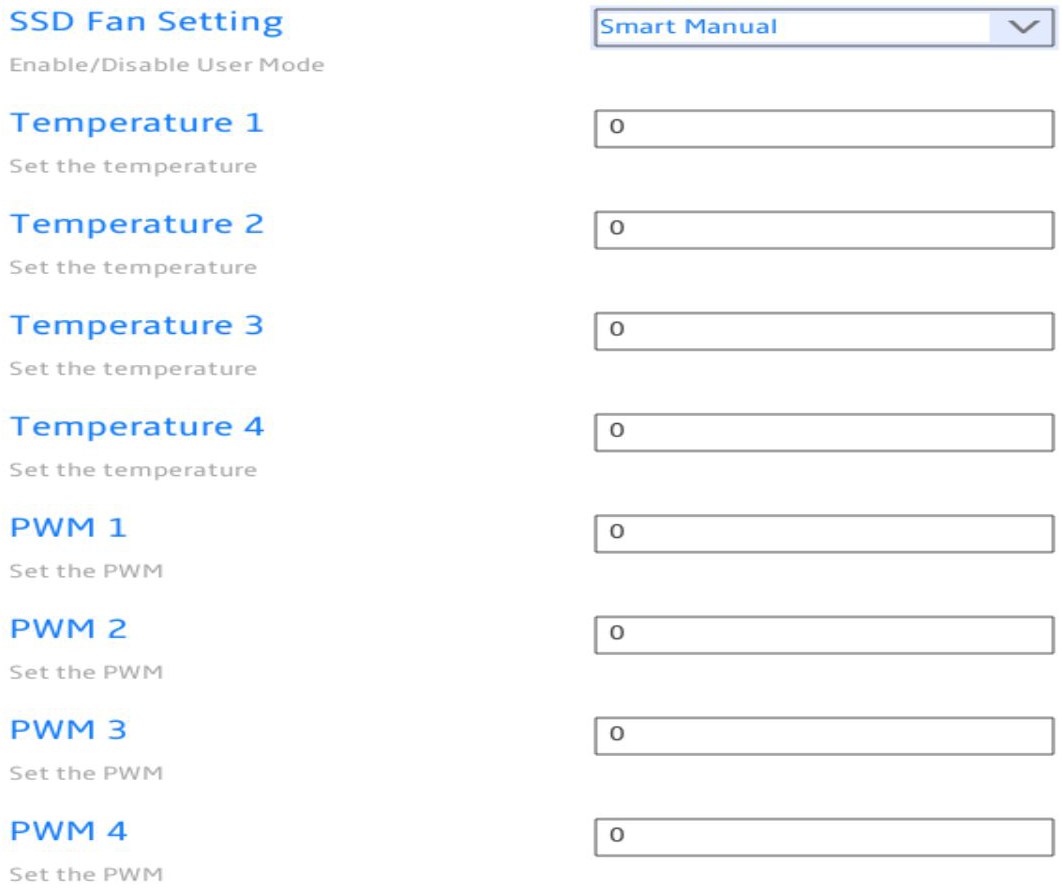Select the PWM 1 label
Screen dimensions: 1062x891
(x=68, y=527)
